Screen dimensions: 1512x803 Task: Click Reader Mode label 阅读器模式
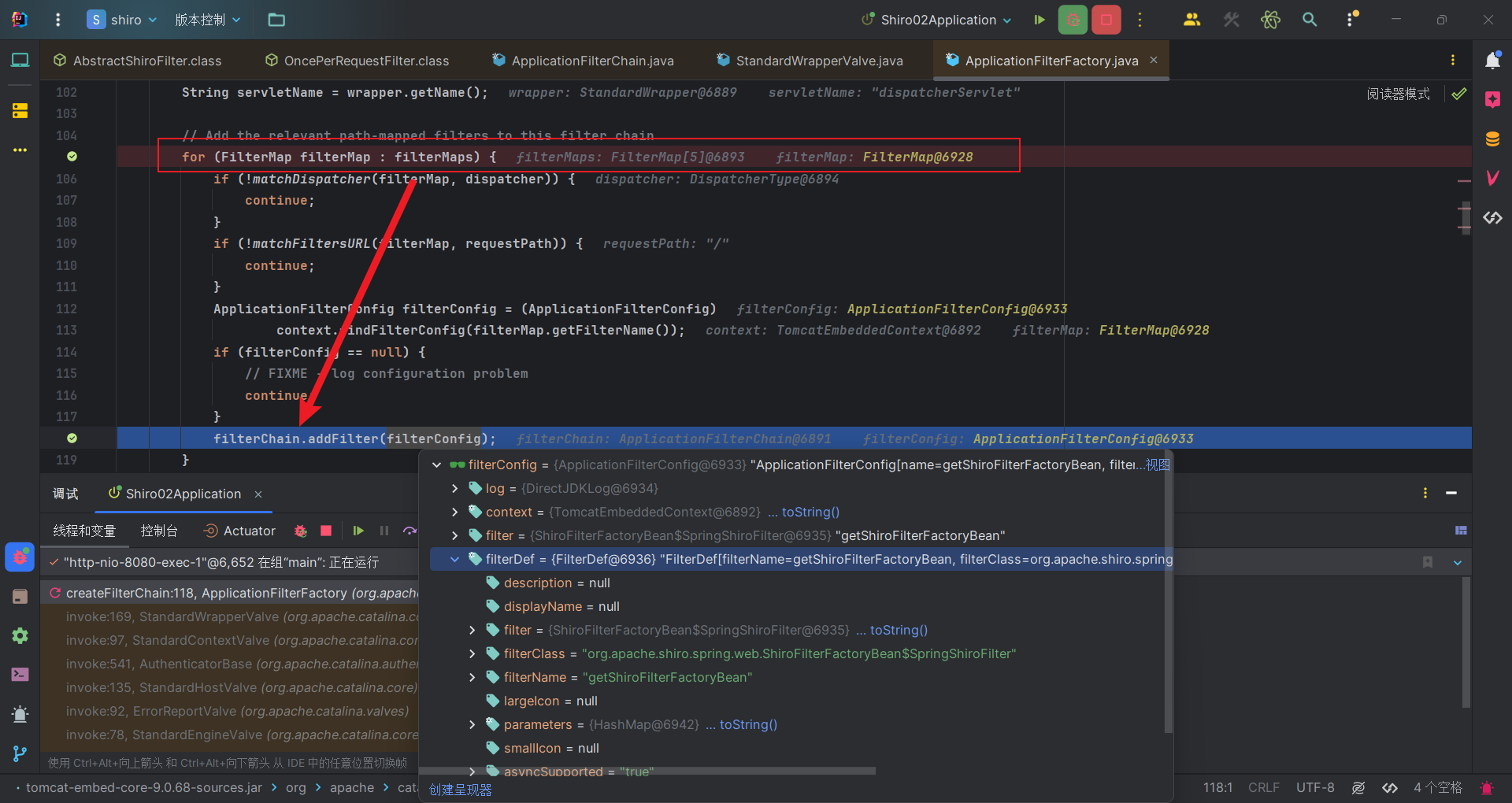tap(1398, 94)
